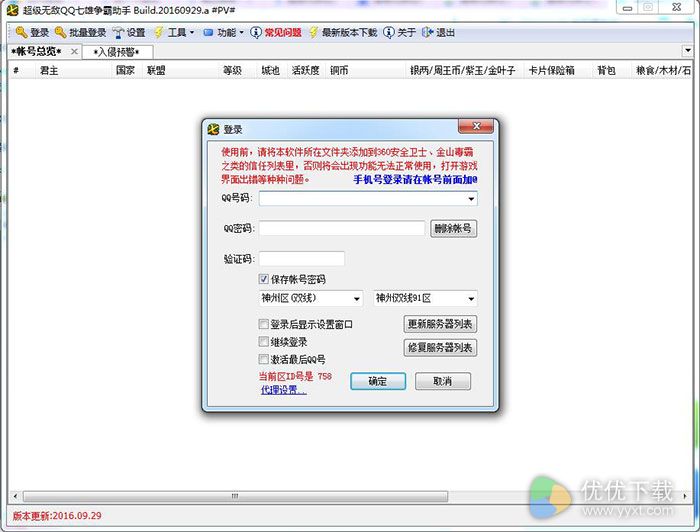Image resolution: width=700 pixels, height=532 pixels.
Task: Click the horizontal scrollbar thumb
Action: 235,496
